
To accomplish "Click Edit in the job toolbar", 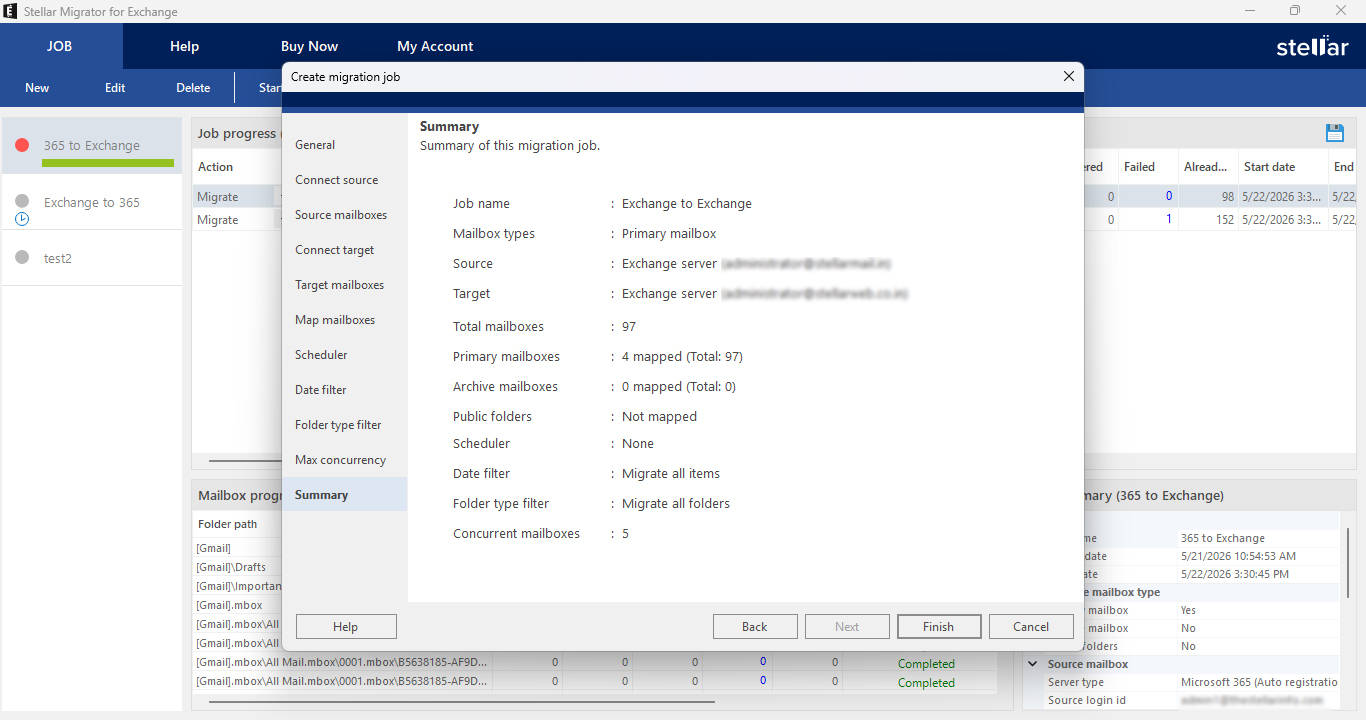I will 115,88.
